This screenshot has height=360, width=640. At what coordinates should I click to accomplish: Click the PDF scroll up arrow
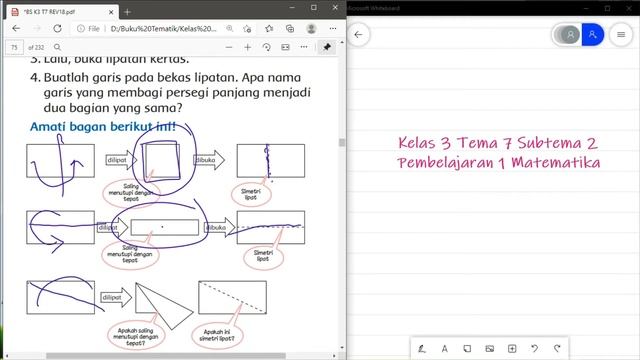tap(342, 42)
